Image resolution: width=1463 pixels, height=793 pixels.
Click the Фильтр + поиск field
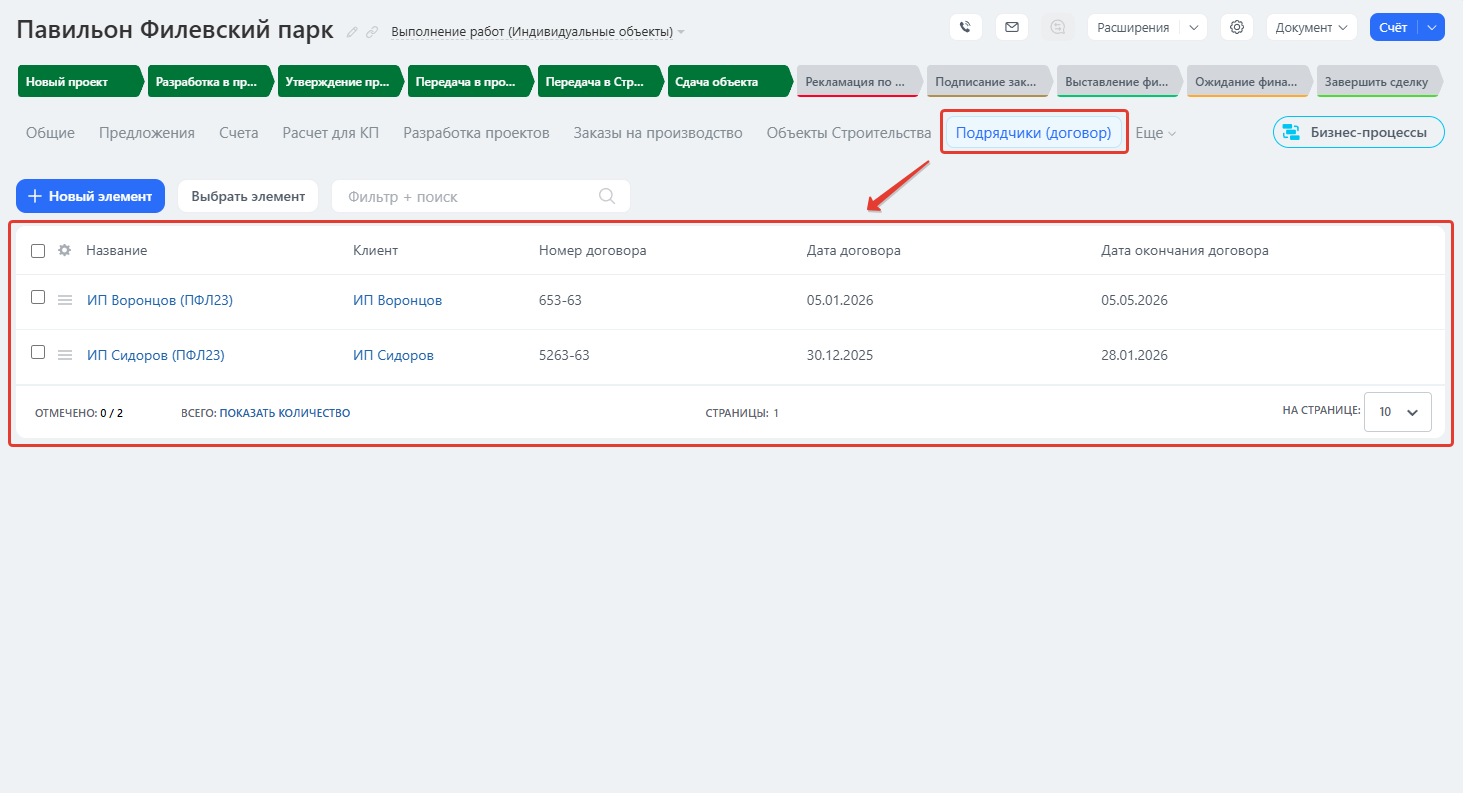(x=465, y=197)
